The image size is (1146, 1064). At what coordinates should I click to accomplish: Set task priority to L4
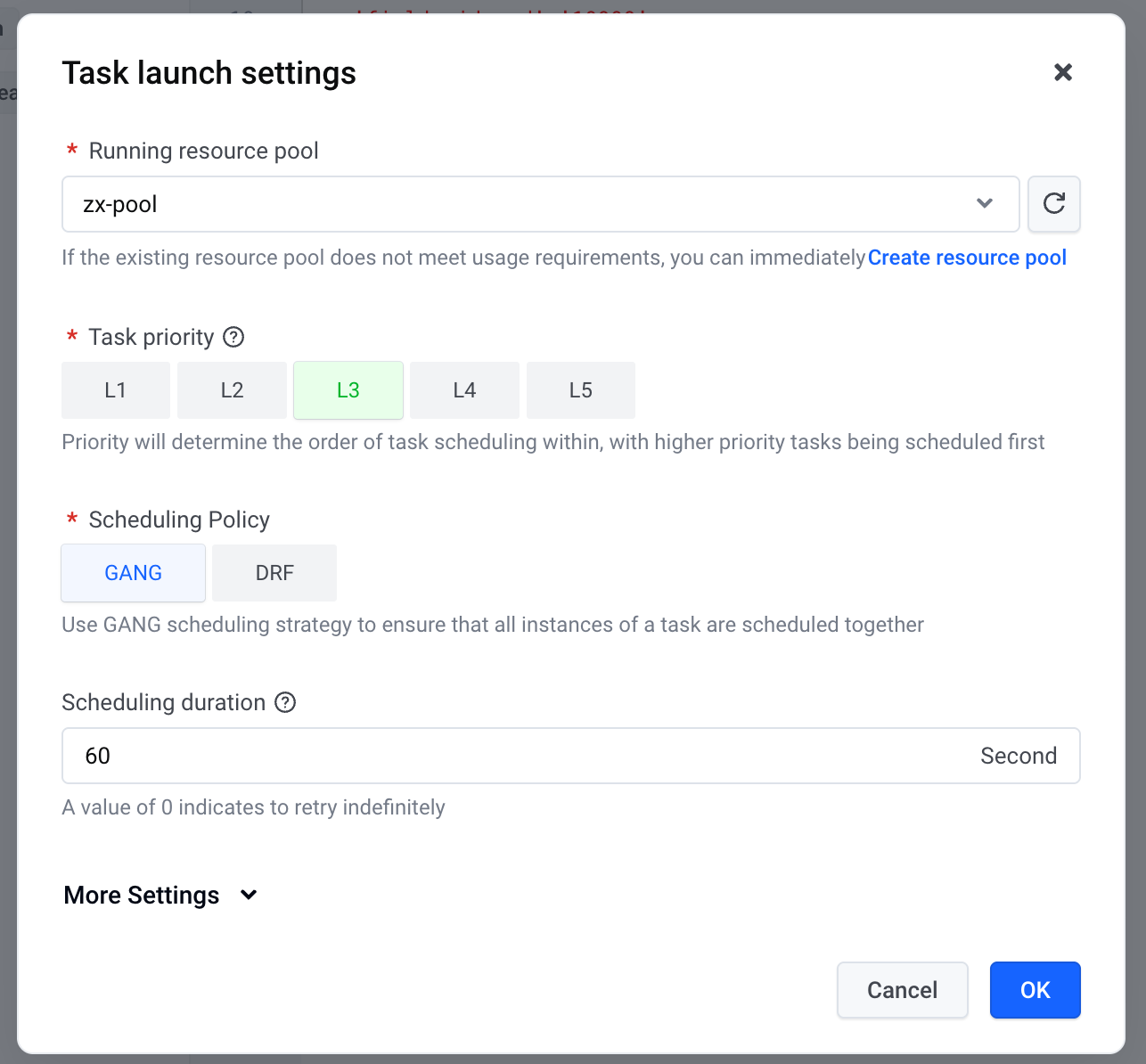pos(464,390)
